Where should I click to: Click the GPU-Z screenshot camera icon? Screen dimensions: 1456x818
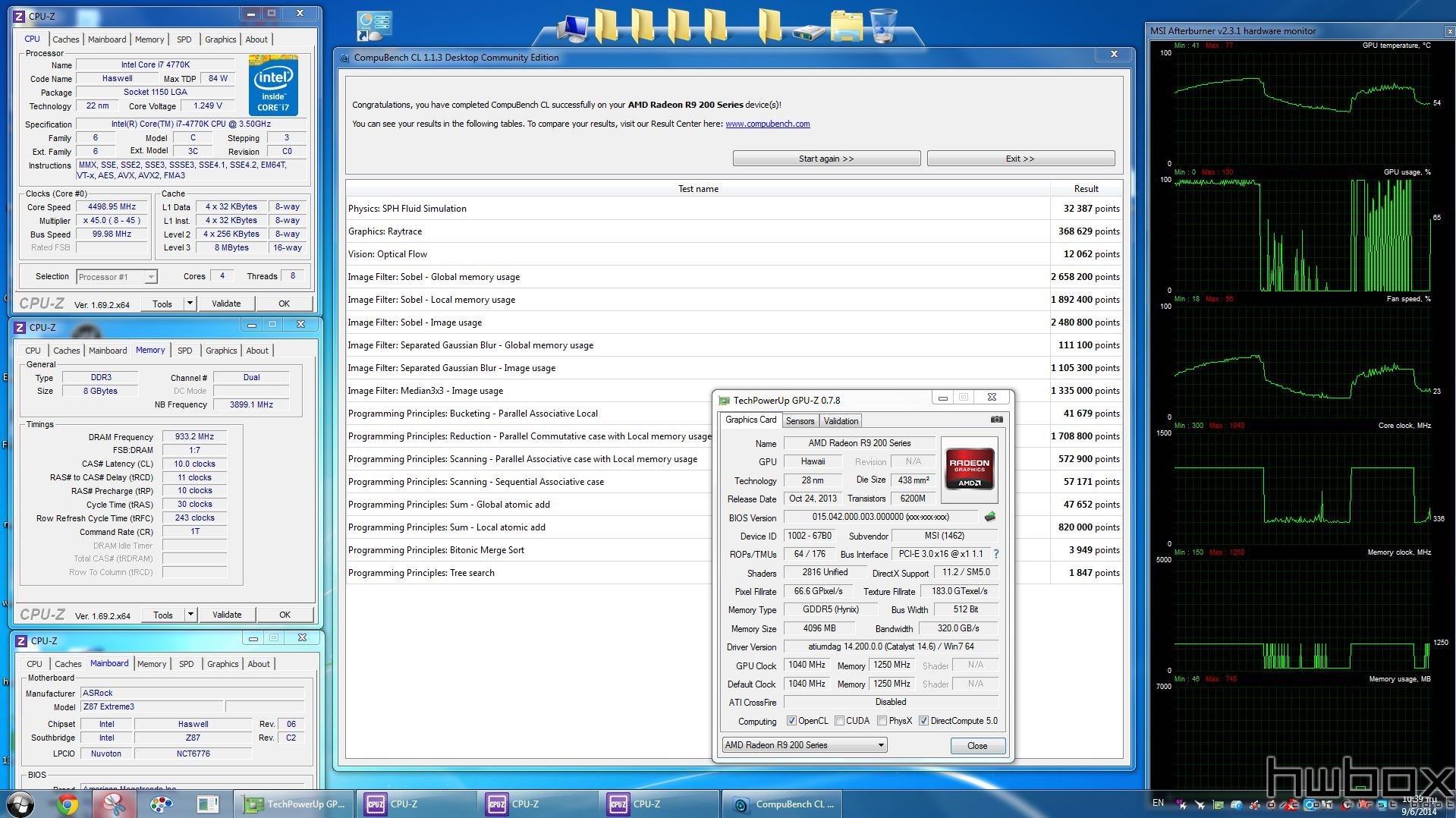click(997, 419)
